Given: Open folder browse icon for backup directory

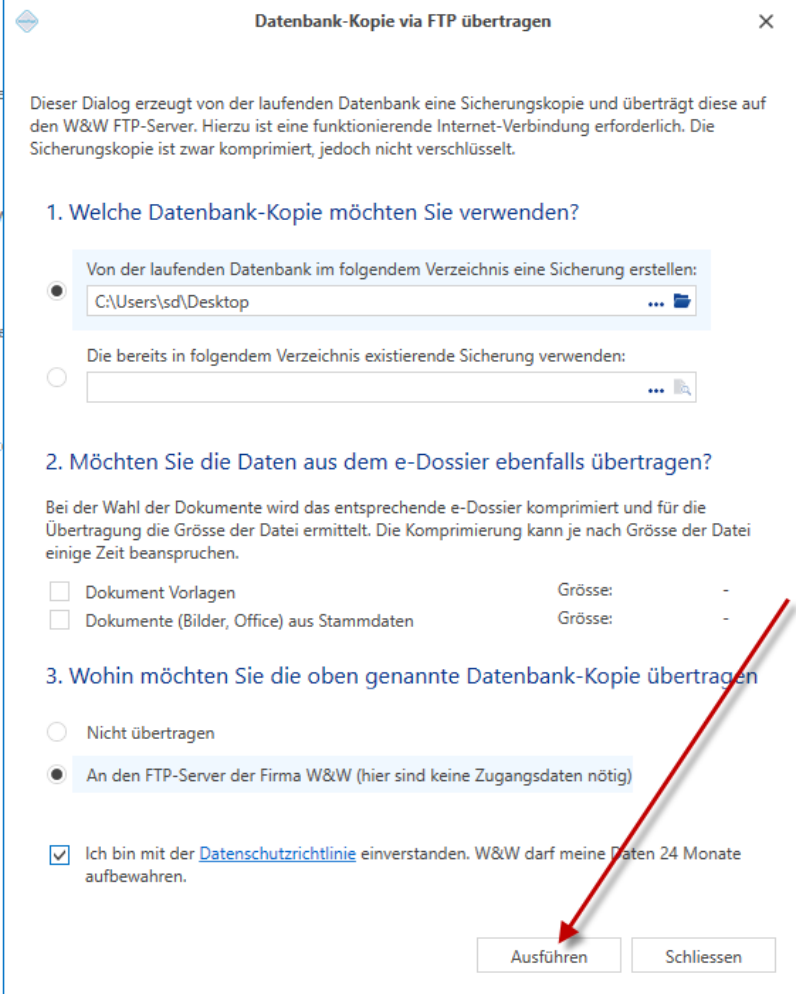Looking at the screenshot, I should [x=682, y=300].
